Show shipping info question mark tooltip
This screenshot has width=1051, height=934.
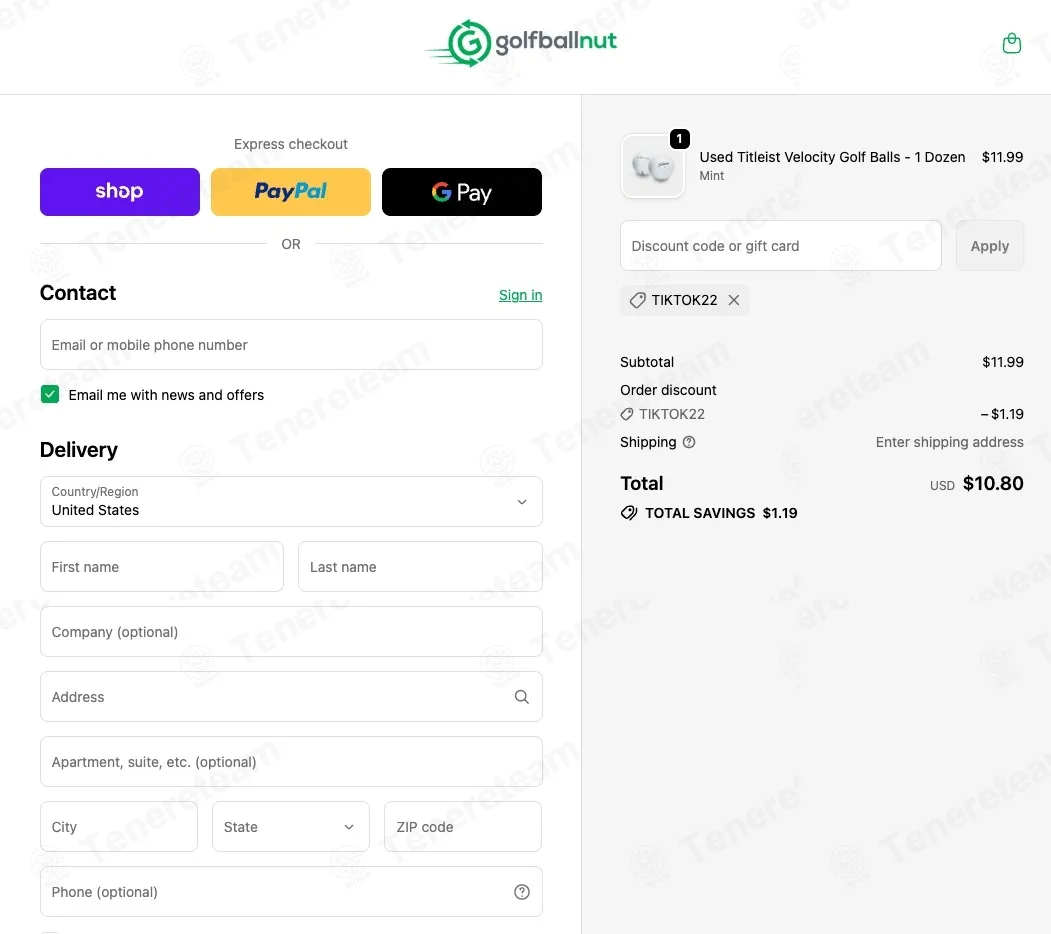point(689,442)
